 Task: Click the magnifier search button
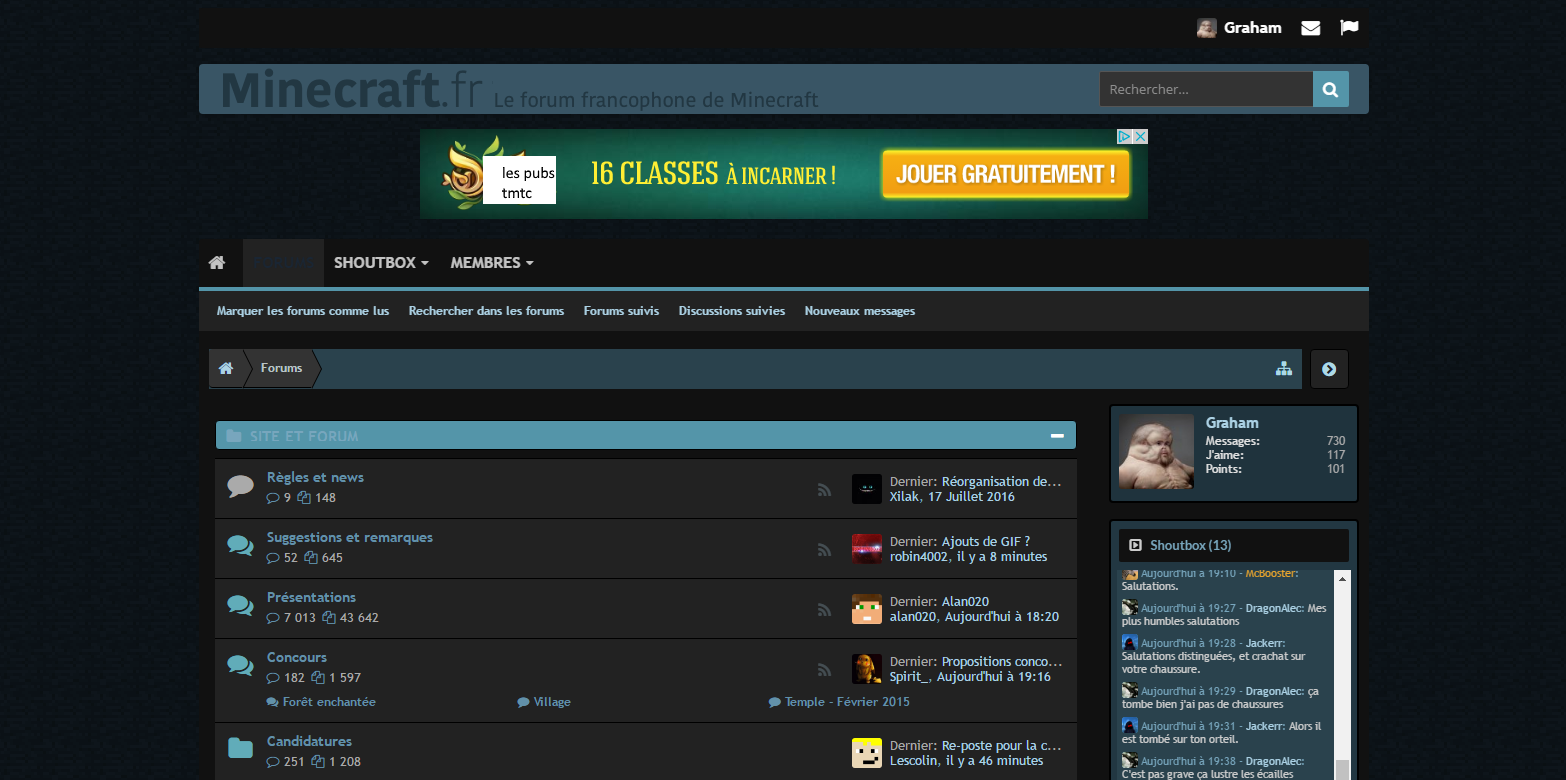click(x=1331, y=89)
